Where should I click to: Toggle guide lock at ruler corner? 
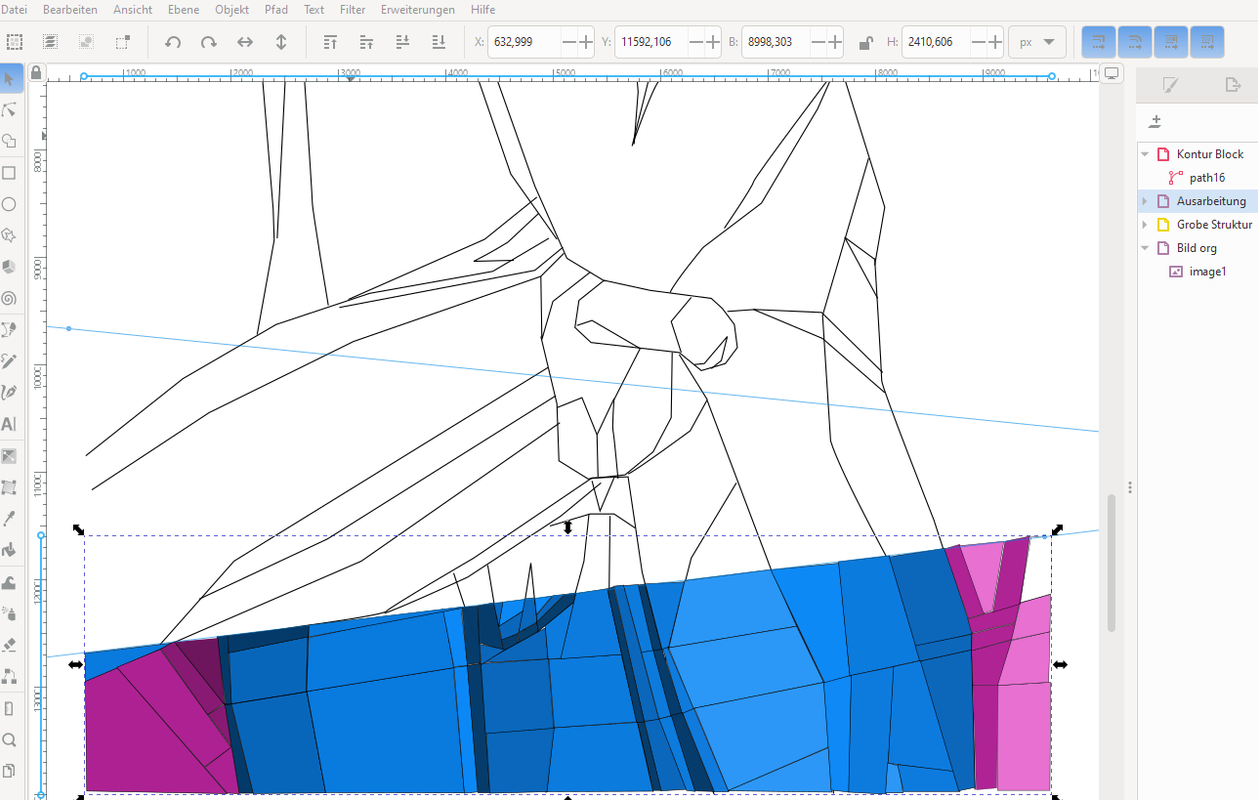coord(37,73)
